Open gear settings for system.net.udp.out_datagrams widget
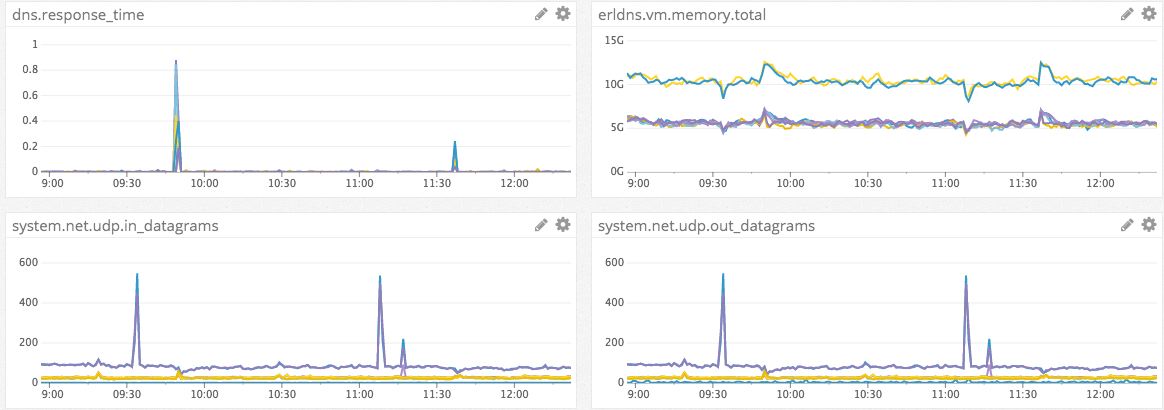1164x410 pixels. [1149, 224]
